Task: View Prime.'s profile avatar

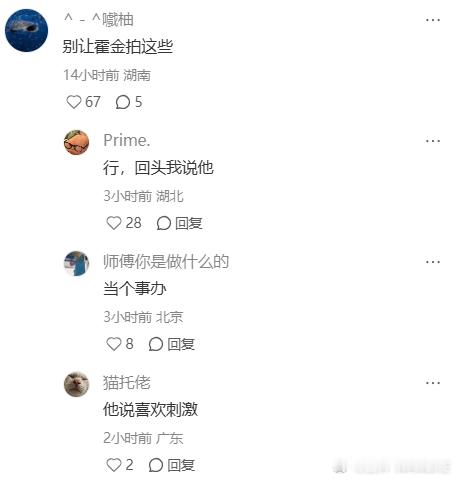Action: point(76,142)
